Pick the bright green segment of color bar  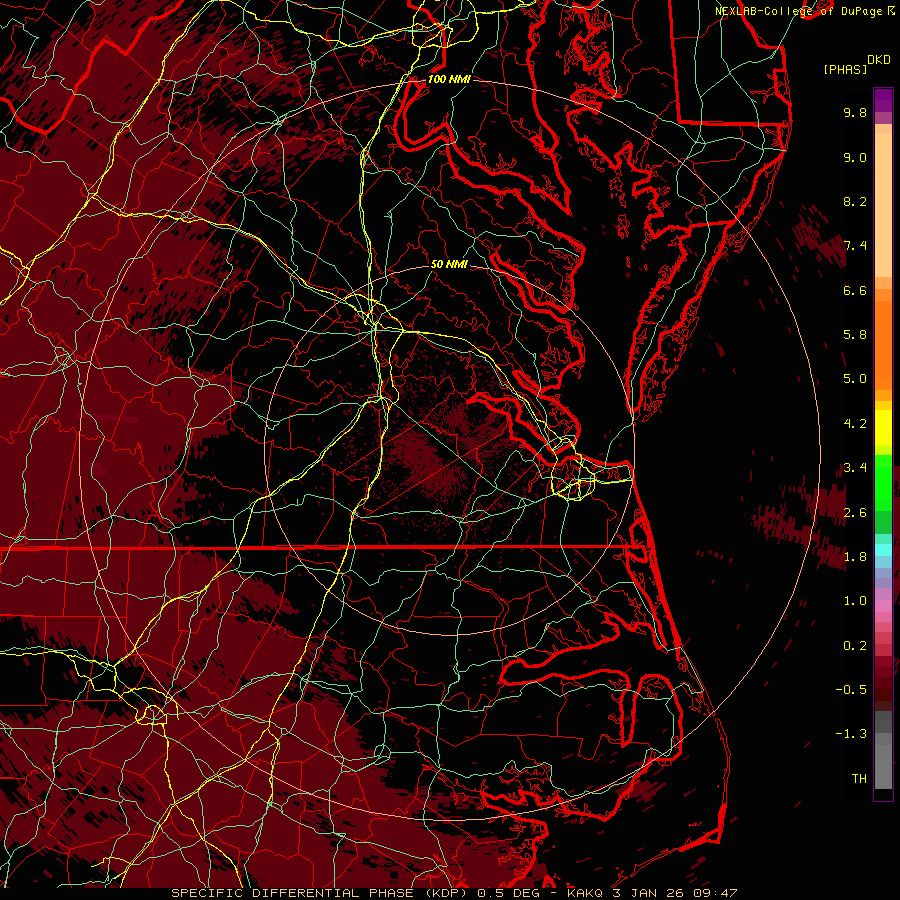point(883,482)
